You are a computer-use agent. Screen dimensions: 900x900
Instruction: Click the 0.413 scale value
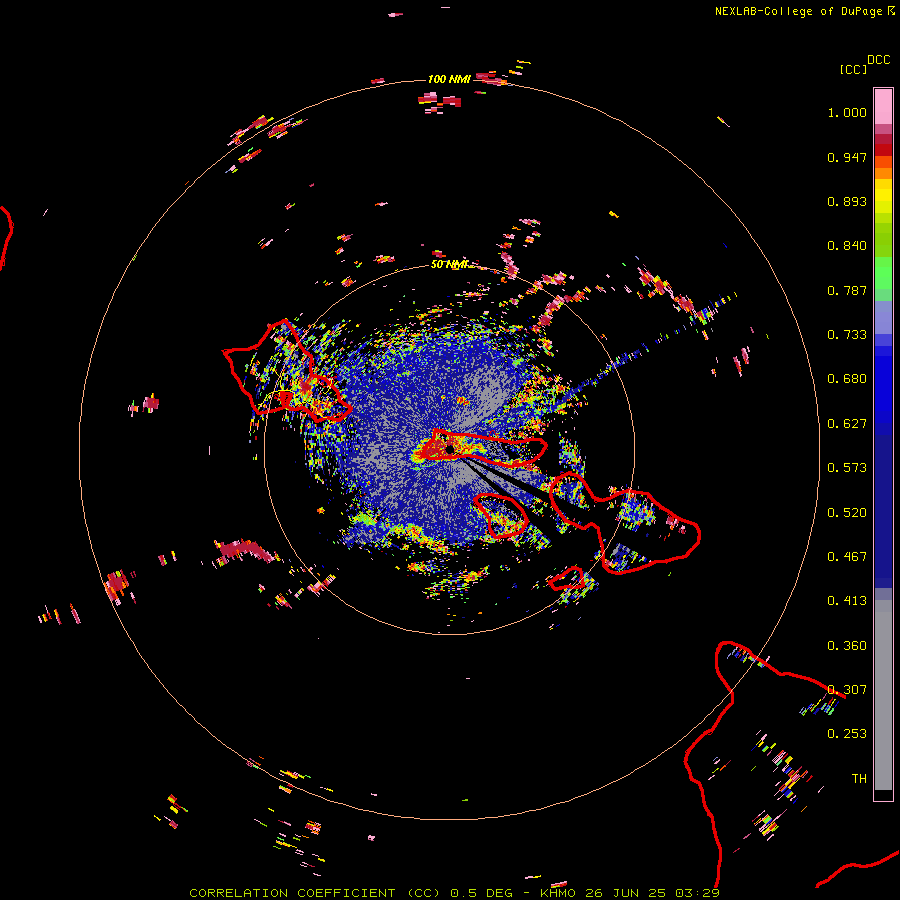pyautogui.click(x=847, y=601)
